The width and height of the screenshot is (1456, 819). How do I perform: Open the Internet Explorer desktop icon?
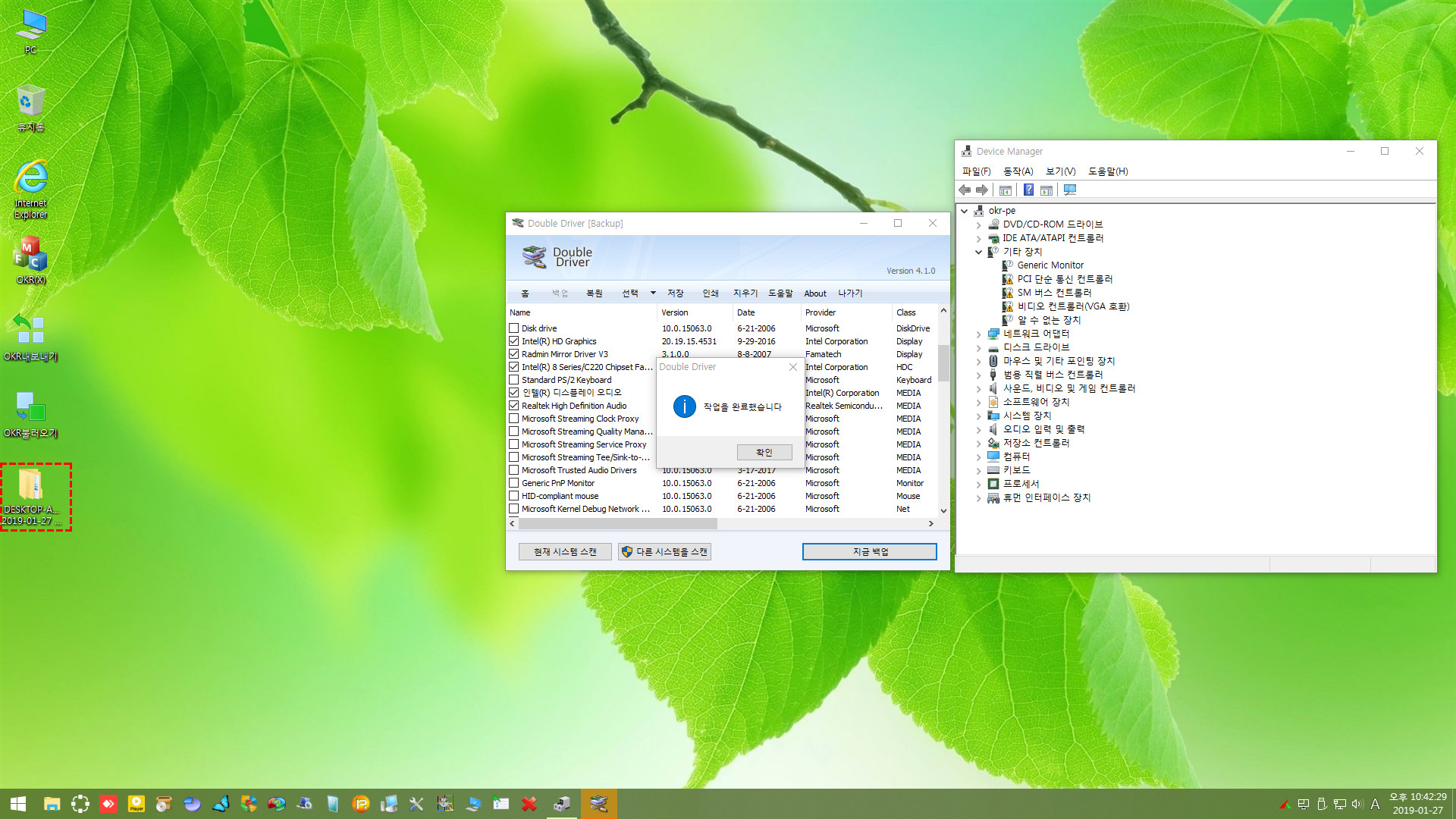point(31,190)
